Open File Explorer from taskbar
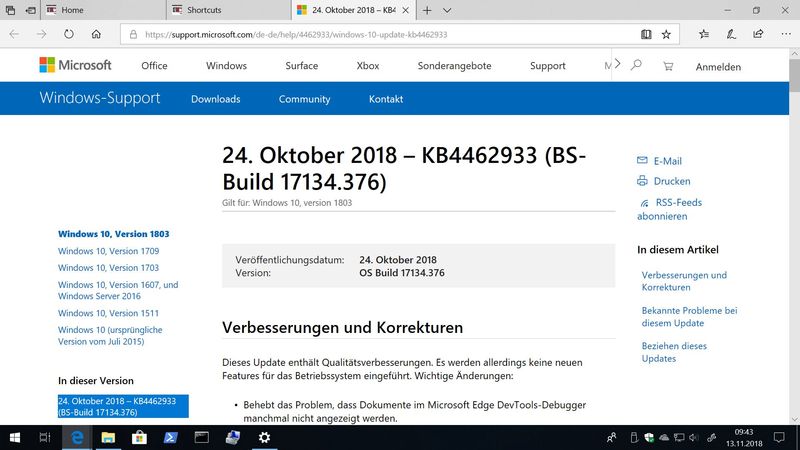800x450 pixels. click(108, 437)
